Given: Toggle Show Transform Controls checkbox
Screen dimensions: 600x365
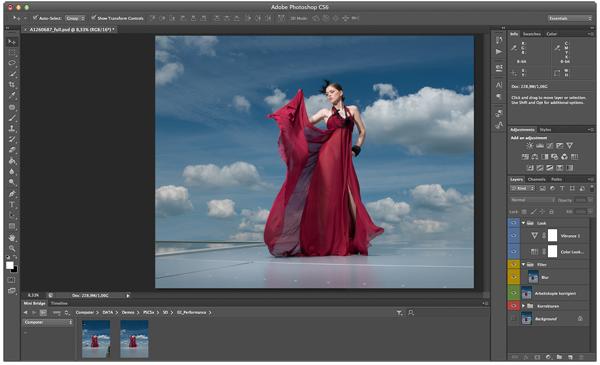Looking at the screenshot, I should coord(93,18).
